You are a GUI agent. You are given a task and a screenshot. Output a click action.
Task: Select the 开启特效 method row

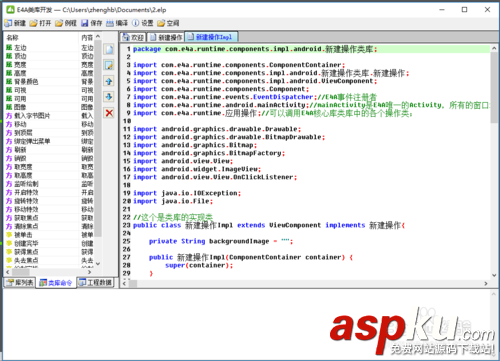(49, 192)
